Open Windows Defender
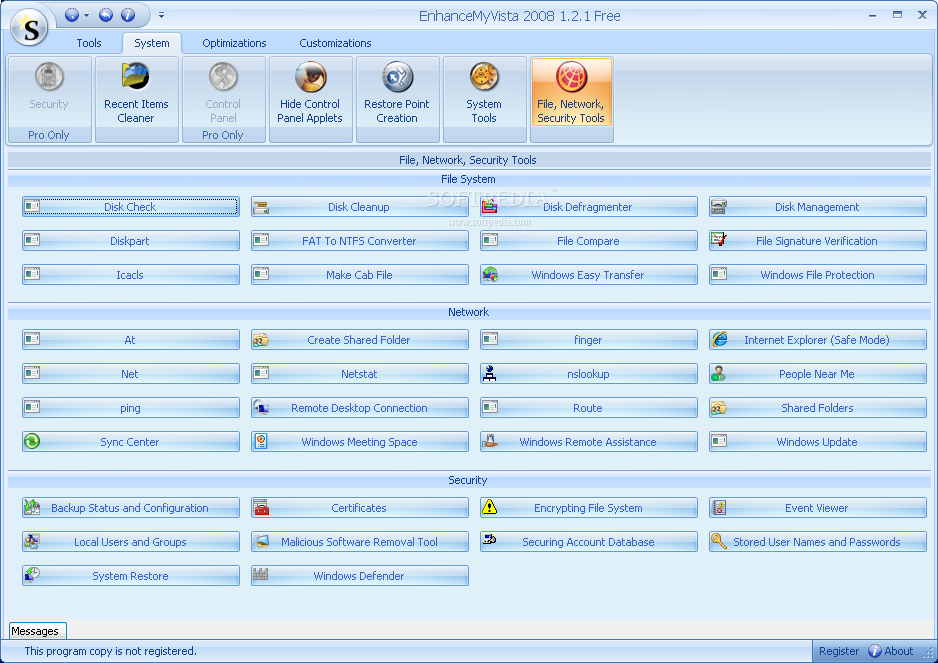 [360, 576]
